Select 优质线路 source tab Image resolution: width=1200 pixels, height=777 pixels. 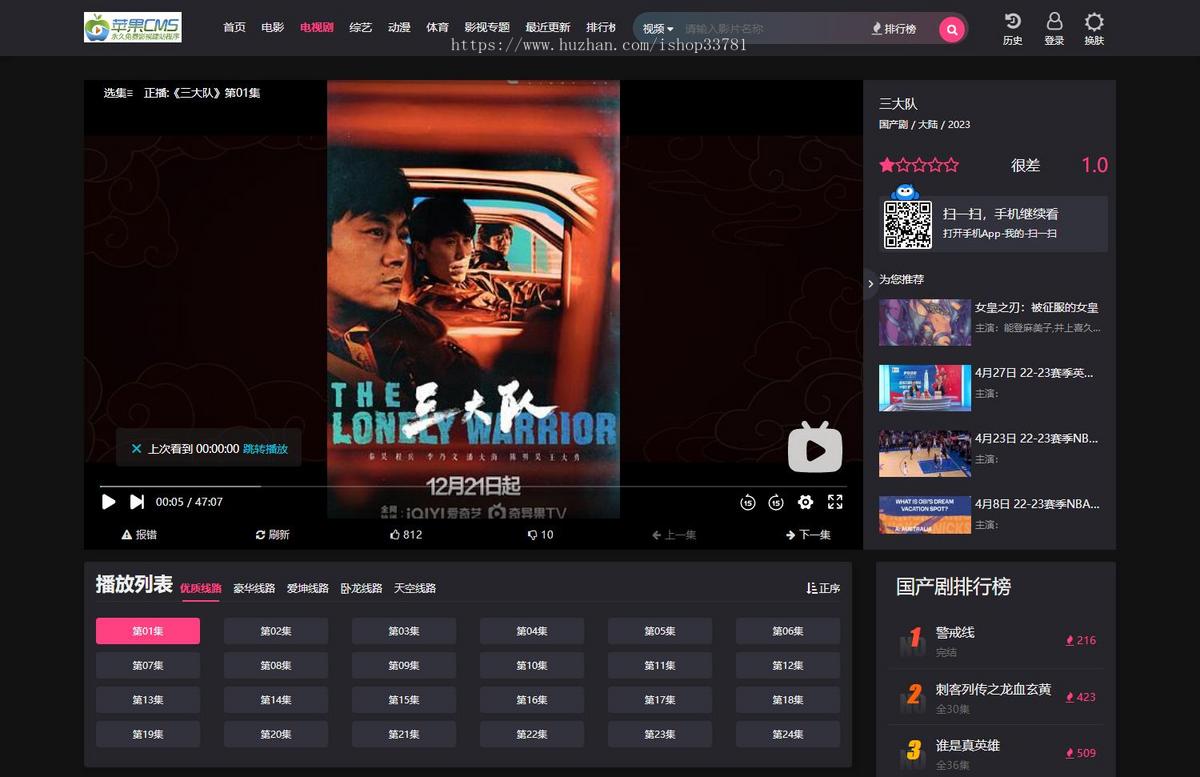coord(200,588)
